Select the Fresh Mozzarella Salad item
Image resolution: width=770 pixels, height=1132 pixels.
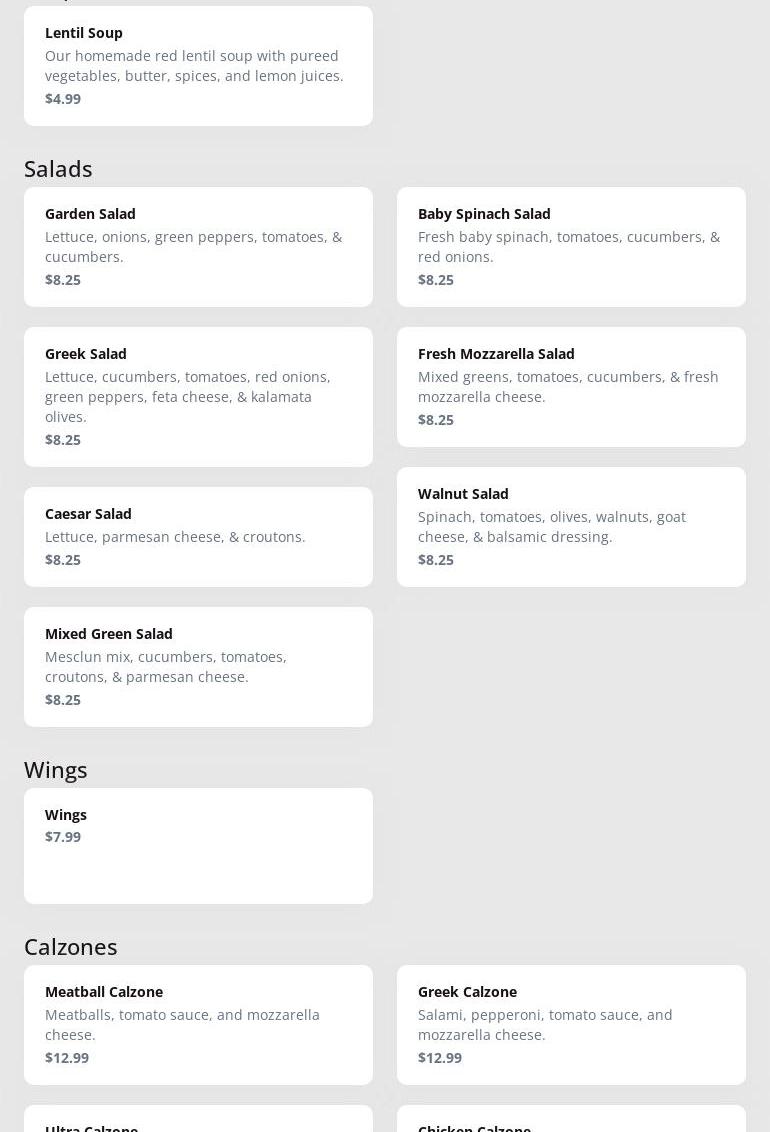point(571,386)
